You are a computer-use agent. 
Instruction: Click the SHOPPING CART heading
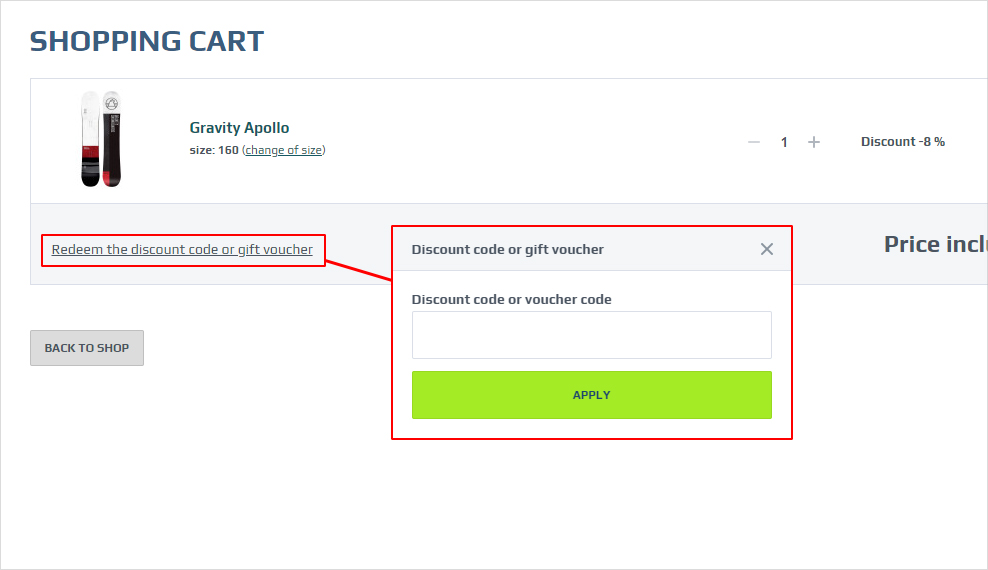pos(147,42)
